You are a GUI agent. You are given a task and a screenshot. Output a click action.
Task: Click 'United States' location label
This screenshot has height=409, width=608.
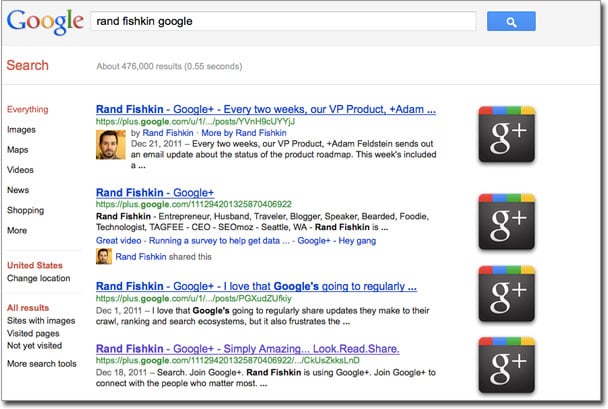click(35, 265)
